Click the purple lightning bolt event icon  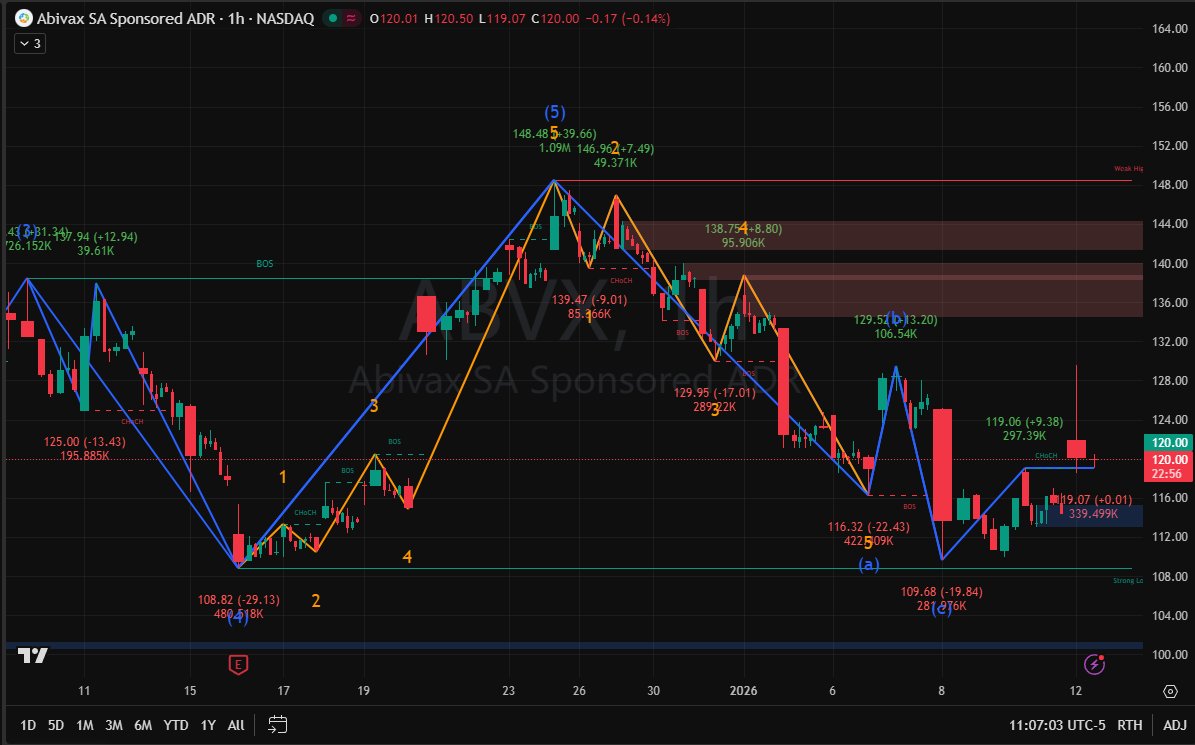click(x=1094, y=664)
